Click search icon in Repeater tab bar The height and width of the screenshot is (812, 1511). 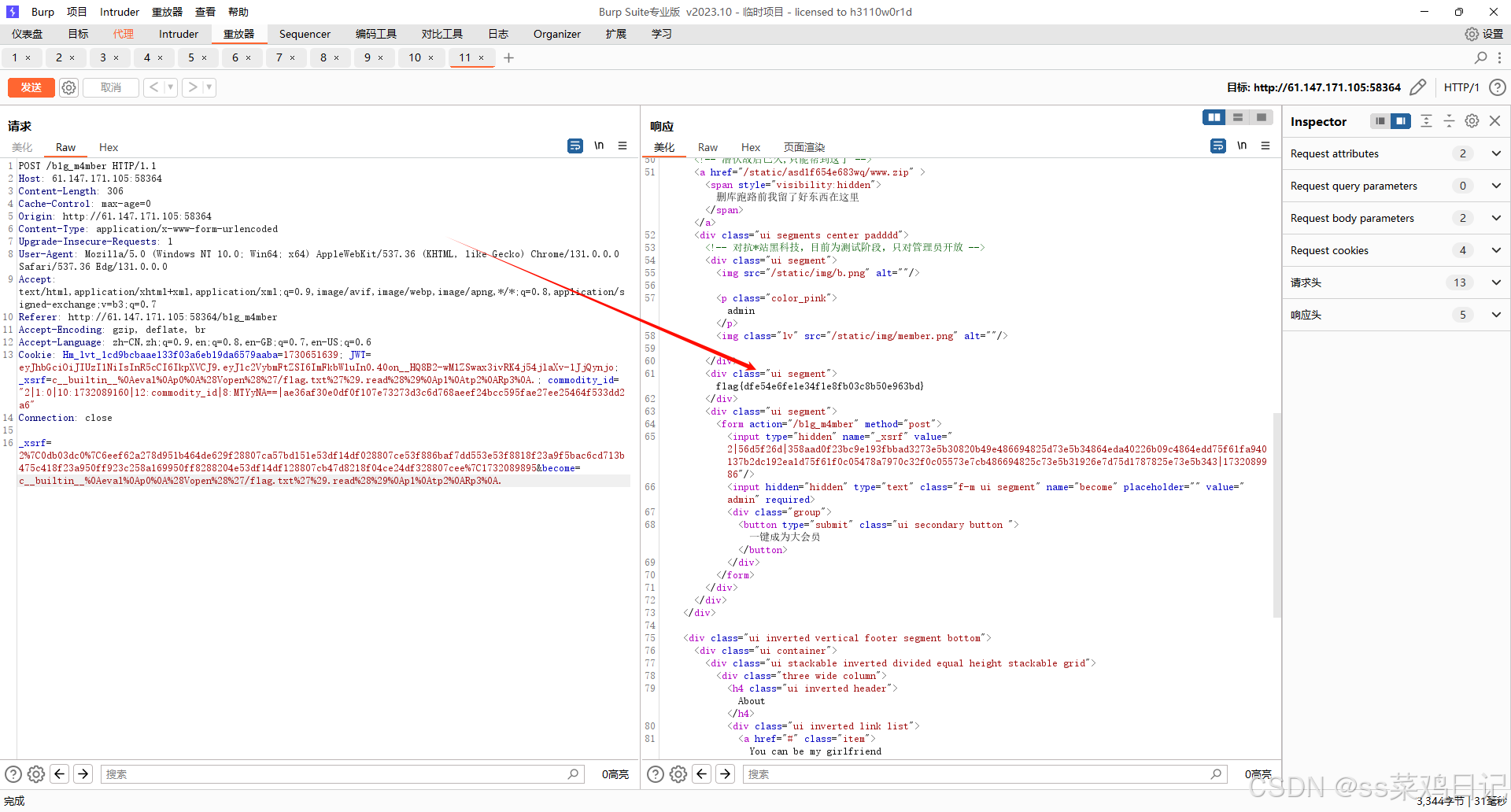[x=1480, y=57]
